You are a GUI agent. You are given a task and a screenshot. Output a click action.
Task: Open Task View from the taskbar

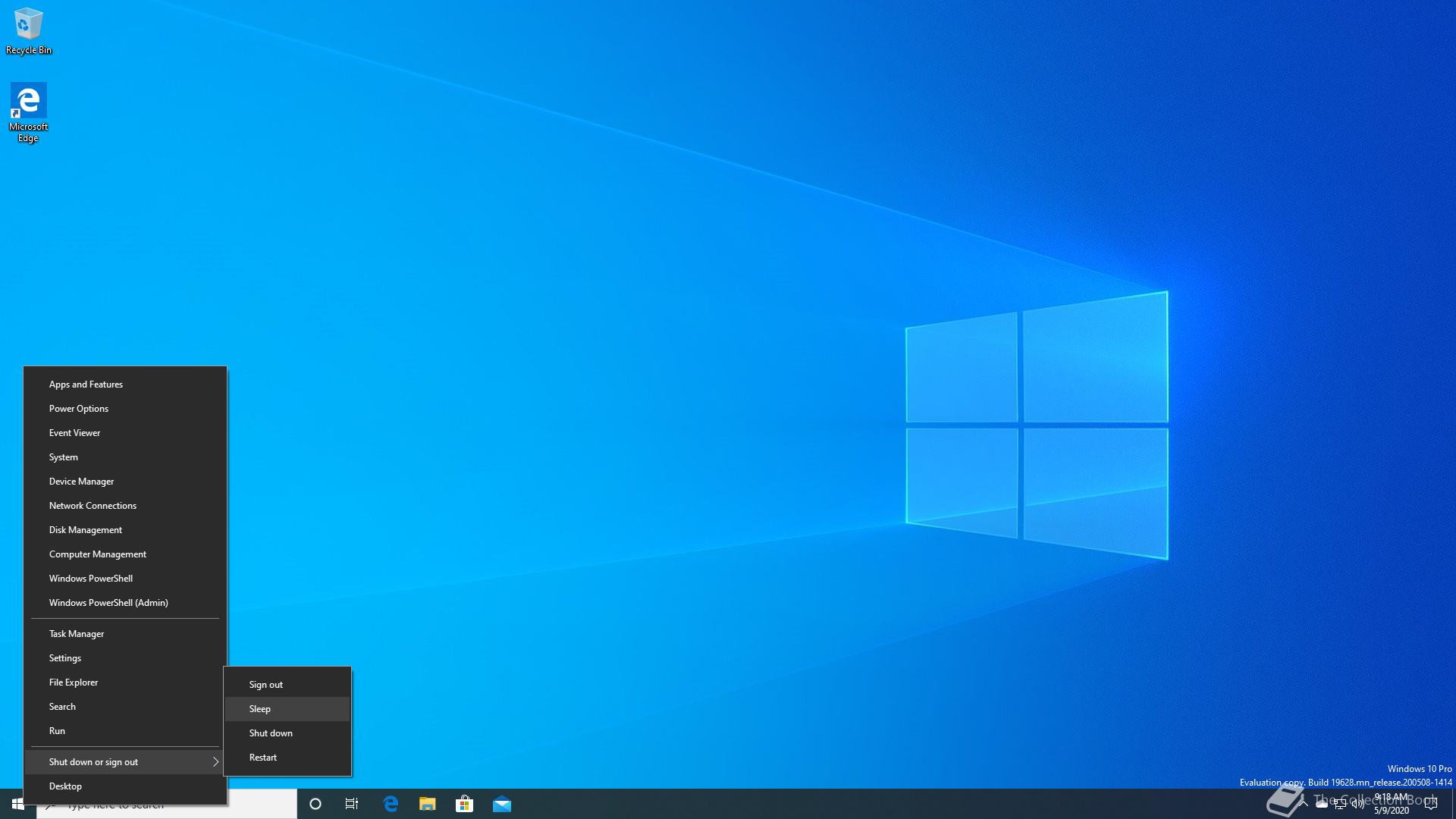click(x=352, y=804)
